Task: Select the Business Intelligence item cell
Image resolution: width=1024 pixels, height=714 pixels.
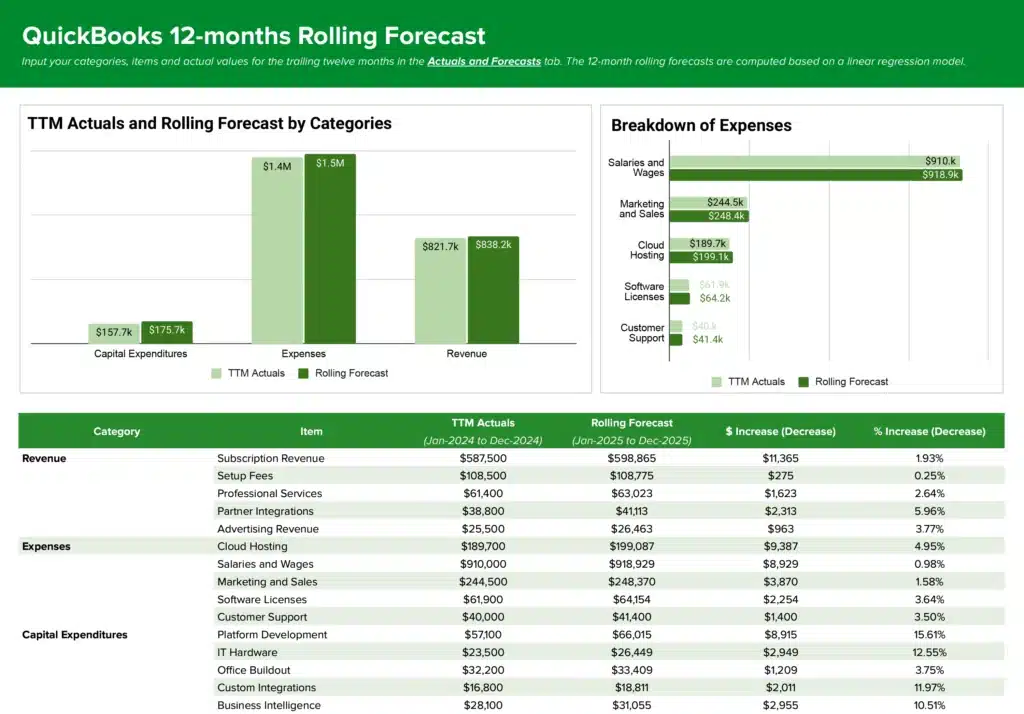Action: [269, 706]
